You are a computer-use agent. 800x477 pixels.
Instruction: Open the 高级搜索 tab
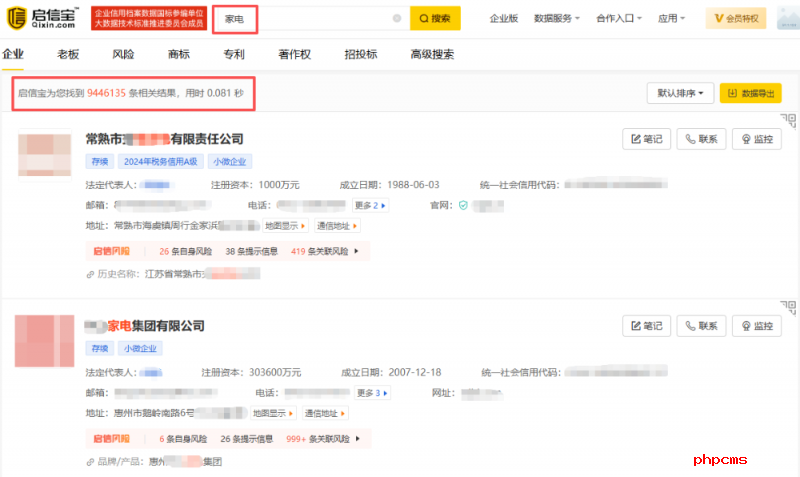coord(432,54)
